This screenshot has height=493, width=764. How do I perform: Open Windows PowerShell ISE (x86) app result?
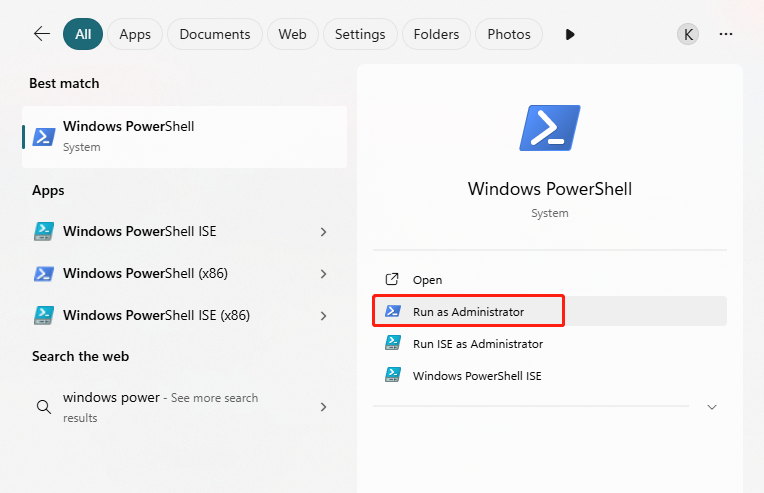tap(156, 316)
